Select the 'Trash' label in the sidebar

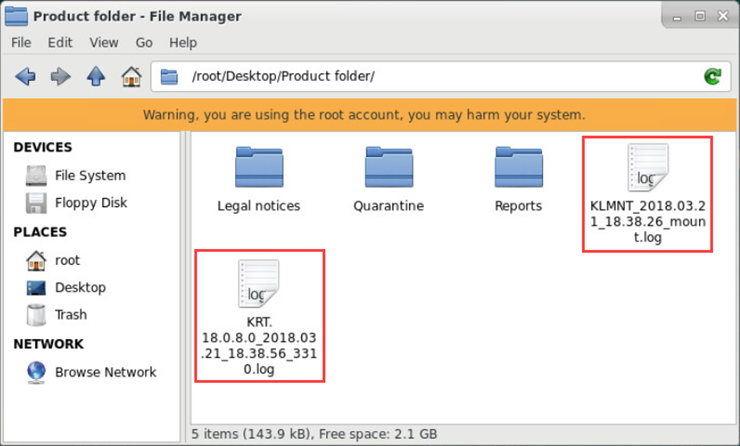pos(71,315)
